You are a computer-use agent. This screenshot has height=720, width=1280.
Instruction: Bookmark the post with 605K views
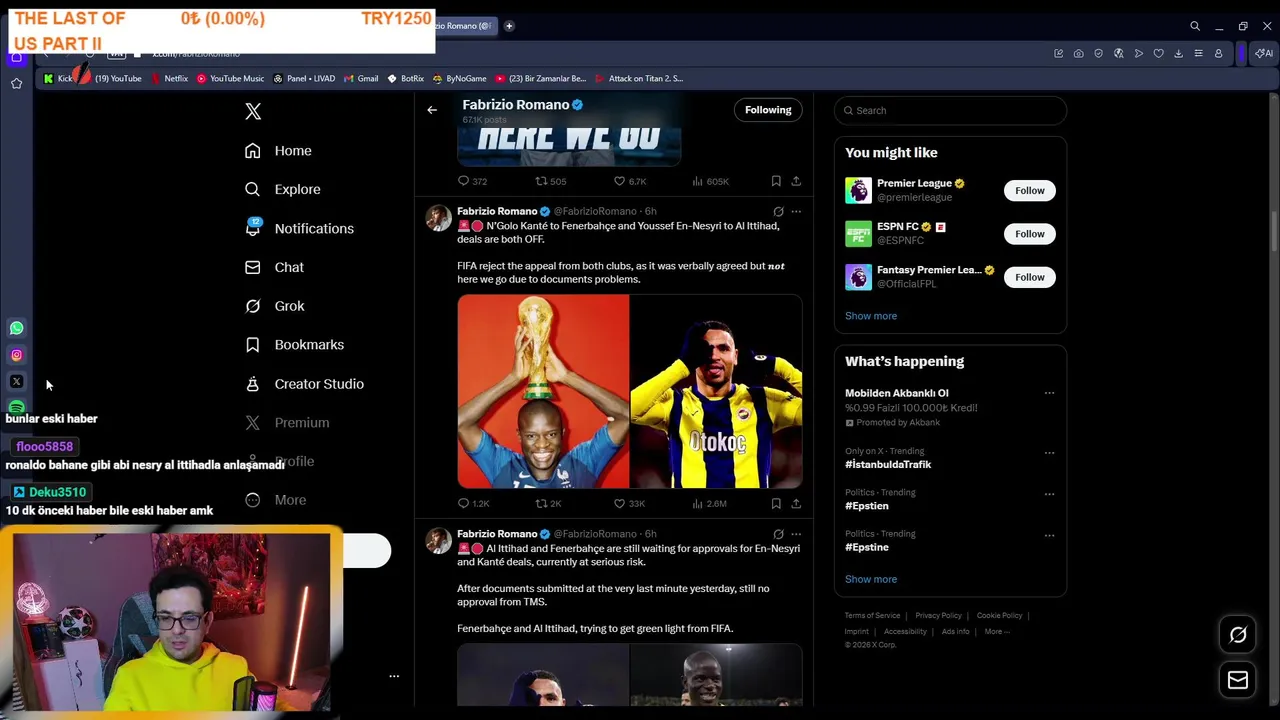coord(776,181)
